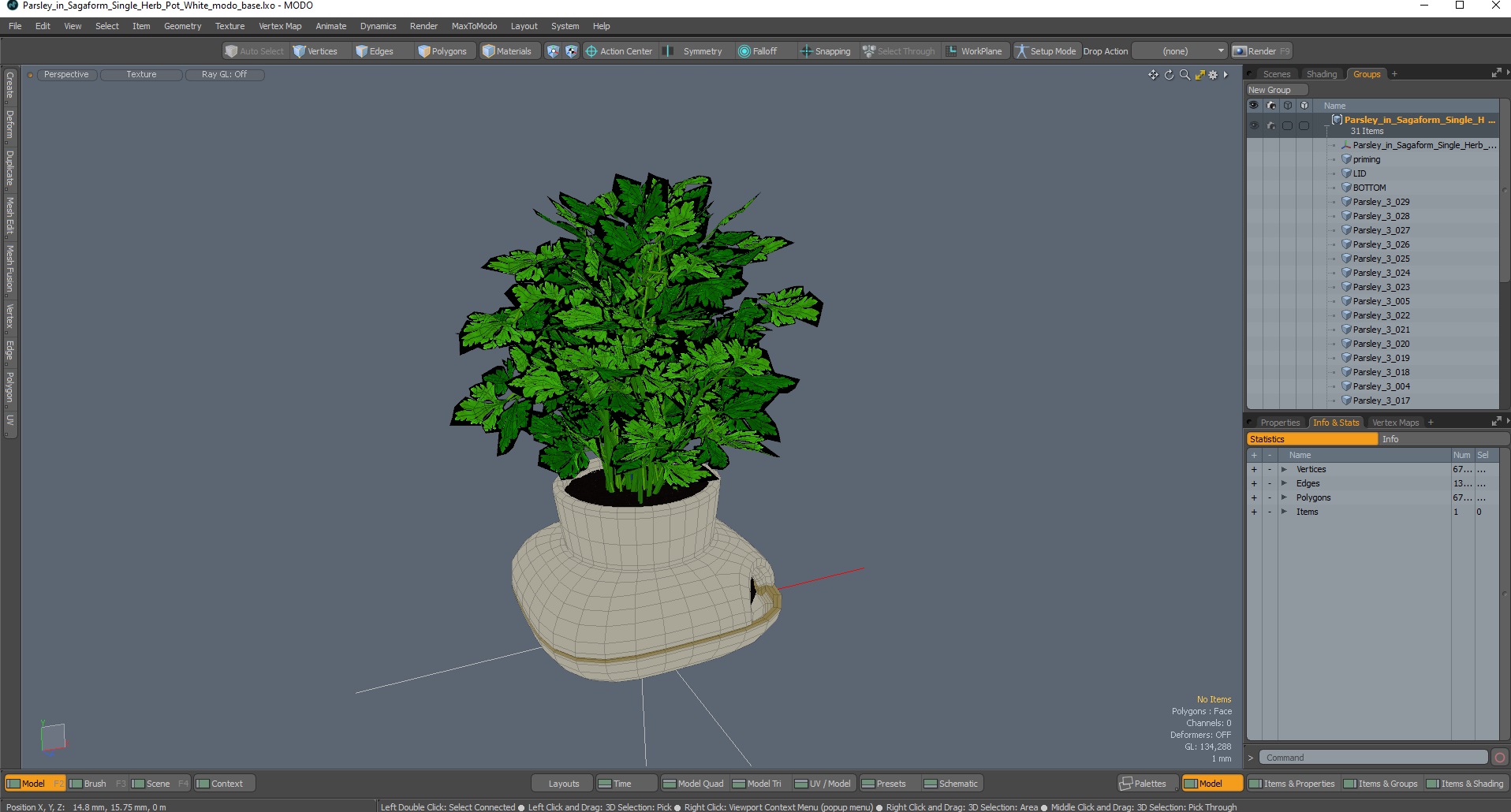Viewport: 1511px width, 812px height.
Task: Click the viewport rotate icon
Action: click(1169, 75)
